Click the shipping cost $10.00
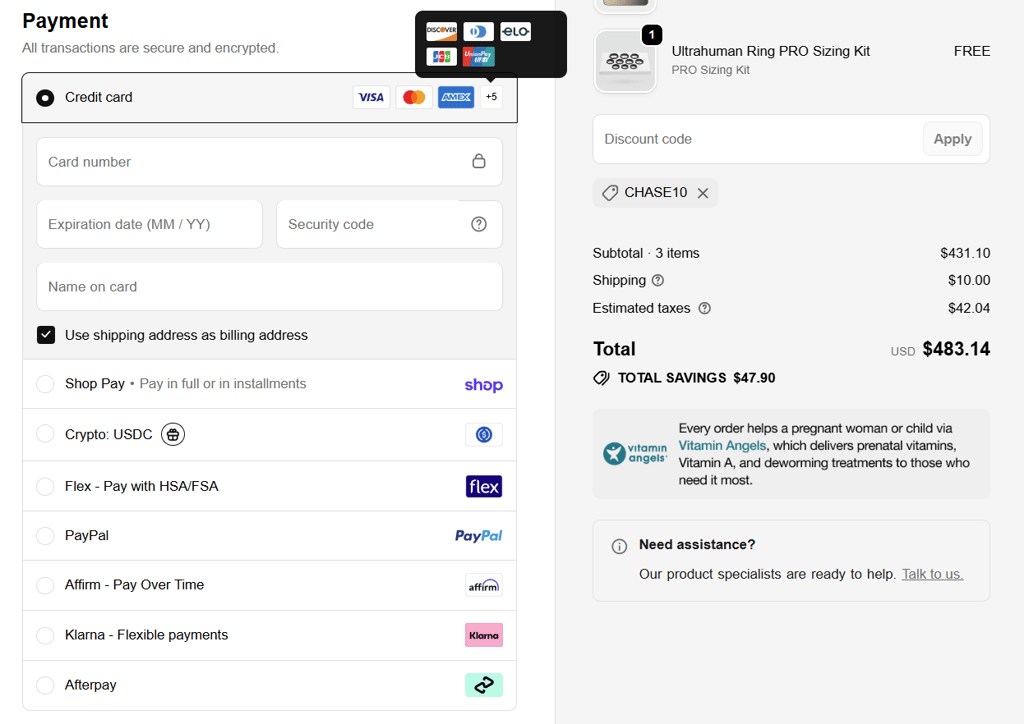This screenshot has width=1024, height=724. click(x=969, y=280)
